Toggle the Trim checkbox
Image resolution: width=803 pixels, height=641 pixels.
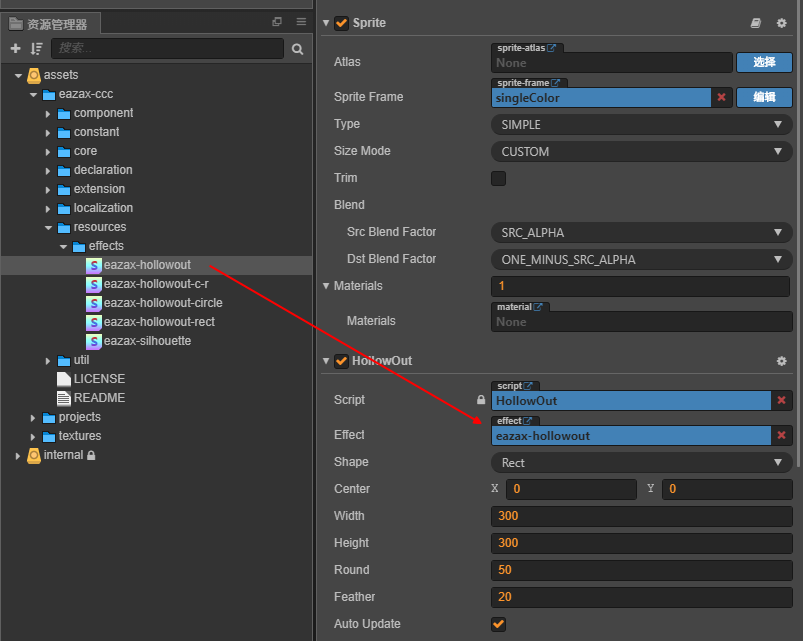(x=498, y=178)
